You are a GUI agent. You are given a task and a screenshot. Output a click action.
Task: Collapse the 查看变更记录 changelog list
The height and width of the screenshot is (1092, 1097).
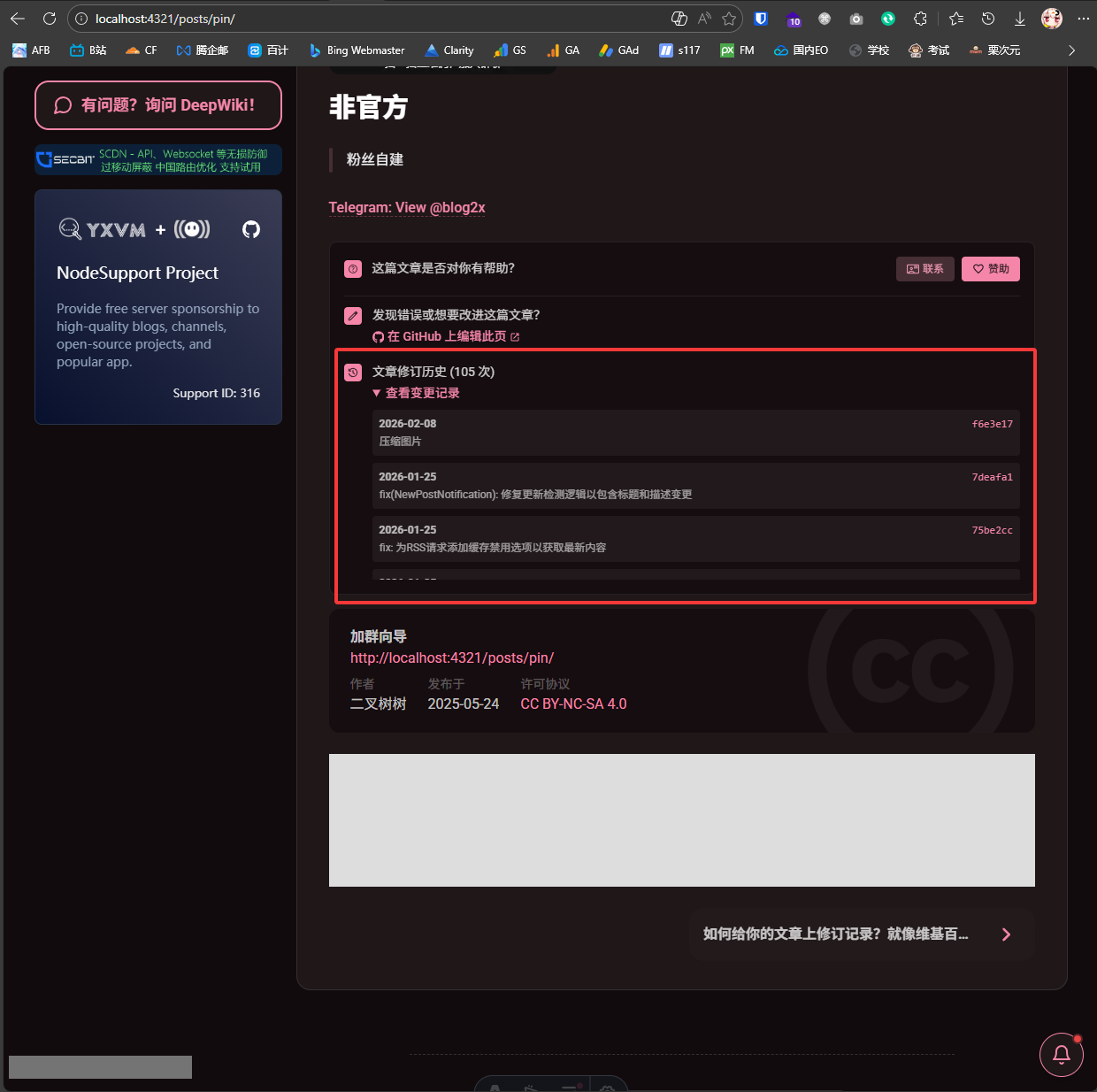click(416, 393)
